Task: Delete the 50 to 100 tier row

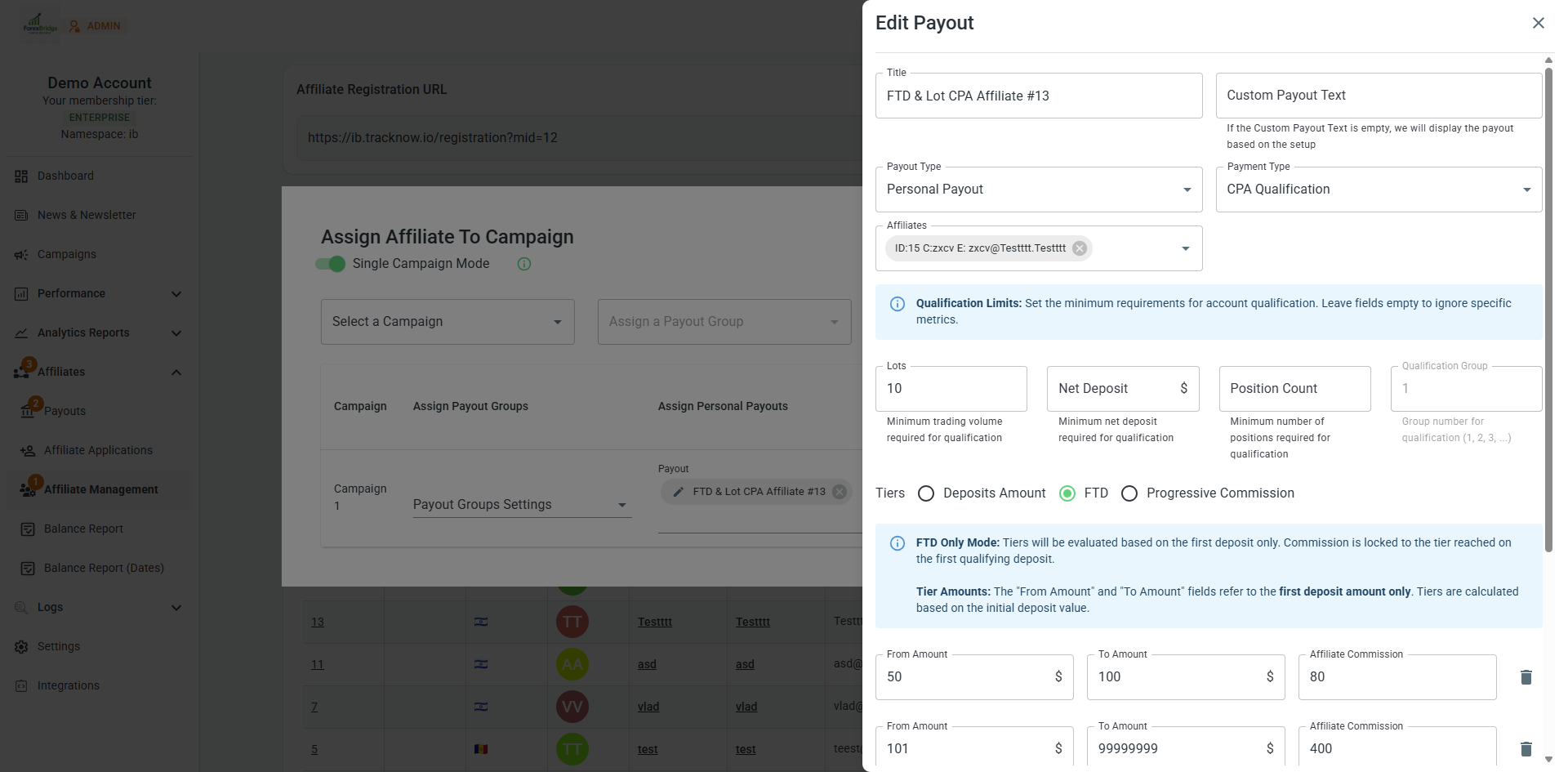Action: point(1526,677)
